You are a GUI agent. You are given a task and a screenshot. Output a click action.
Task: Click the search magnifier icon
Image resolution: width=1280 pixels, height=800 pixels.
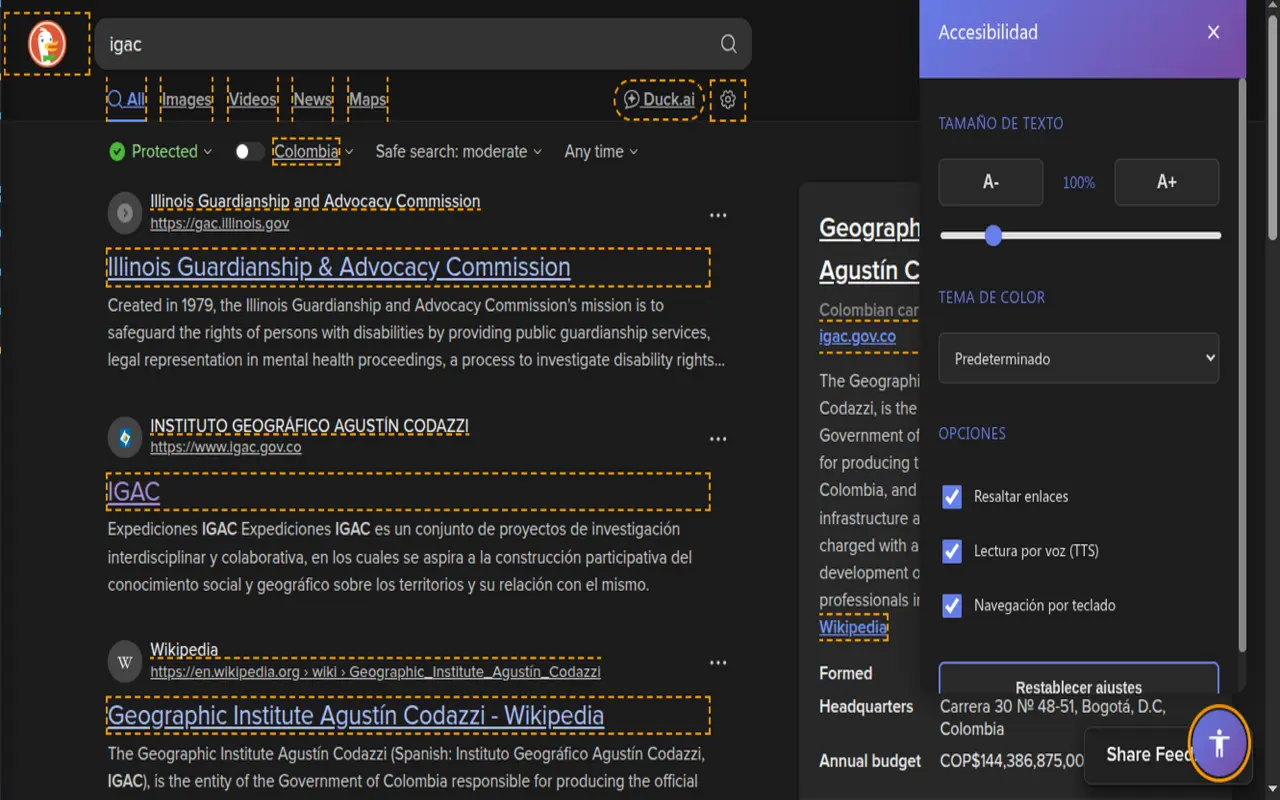point(728,44)
